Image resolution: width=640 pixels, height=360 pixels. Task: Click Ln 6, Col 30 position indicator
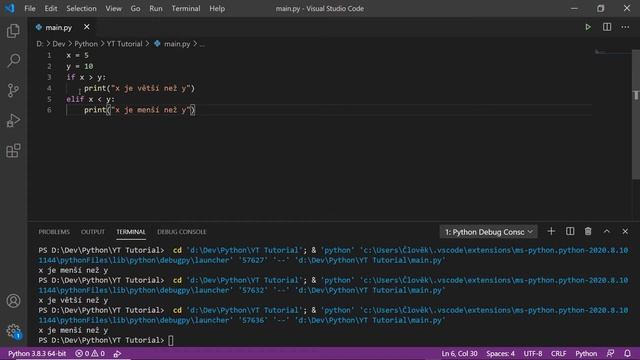pyautogui.click(x=459, y=353)
